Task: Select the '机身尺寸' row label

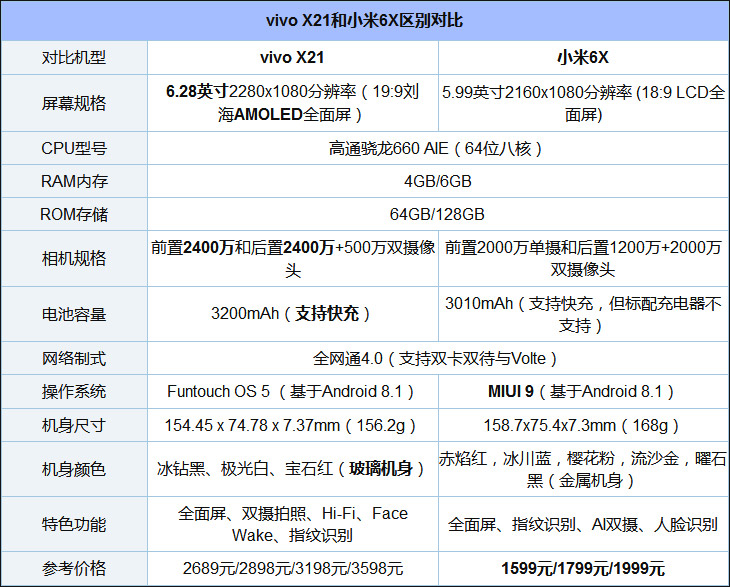Action: pos(74,425)
